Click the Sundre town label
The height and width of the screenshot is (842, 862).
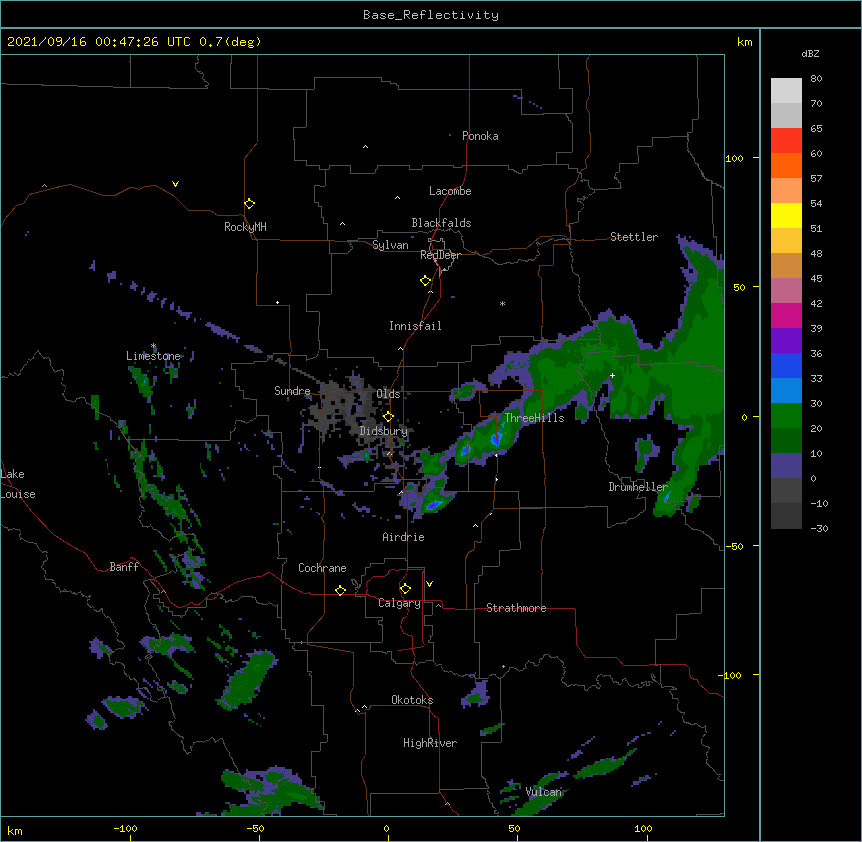292,391
